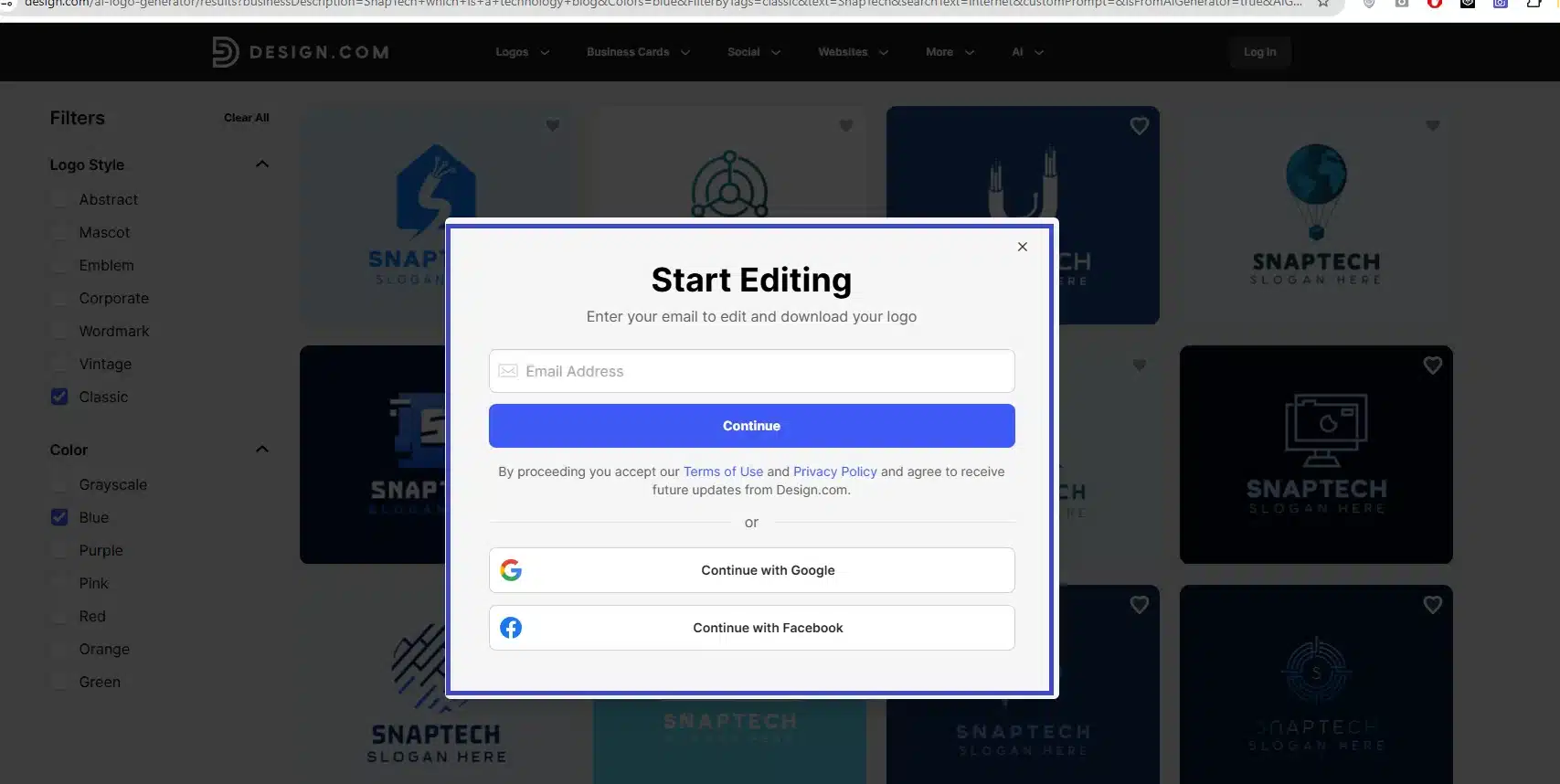Check the Emblem style option
The height and width of the screenshot is (784, 1560).
(59, 265)
